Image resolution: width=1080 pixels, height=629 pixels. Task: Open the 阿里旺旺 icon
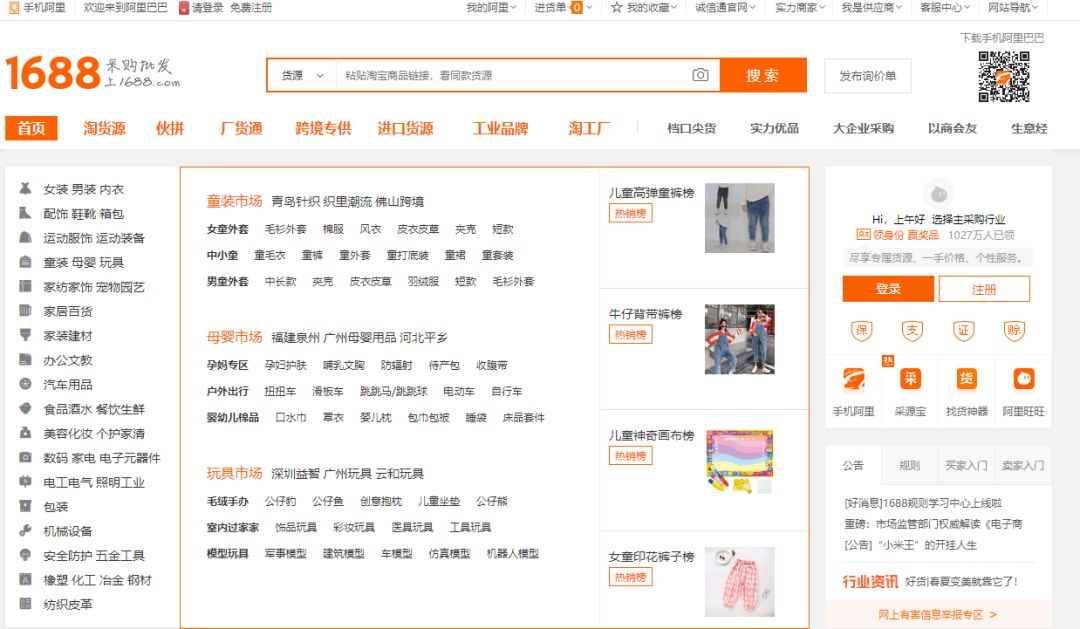[1022, 380]
